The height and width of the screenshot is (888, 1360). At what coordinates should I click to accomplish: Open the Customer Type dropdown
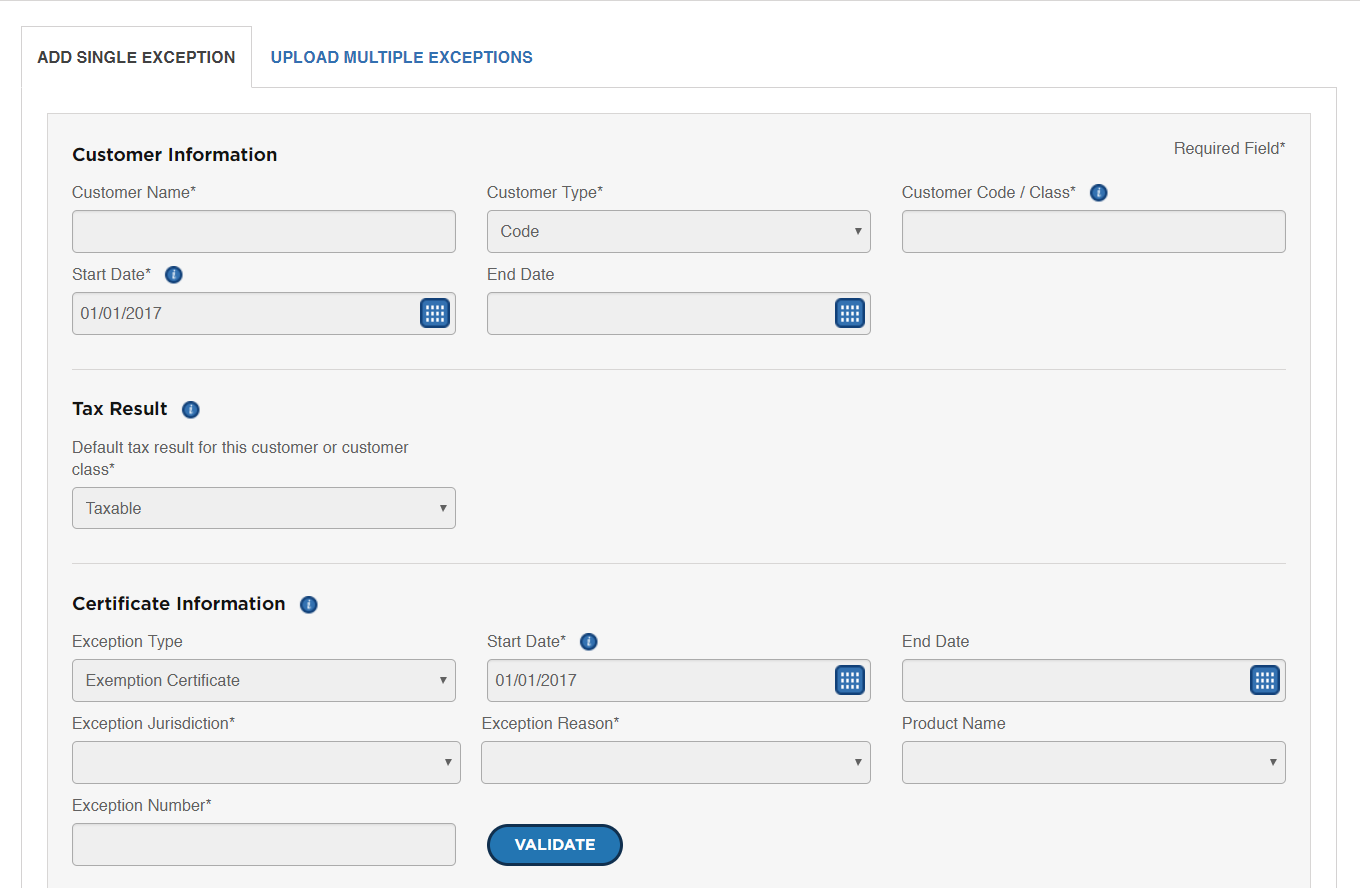(678, 231)
